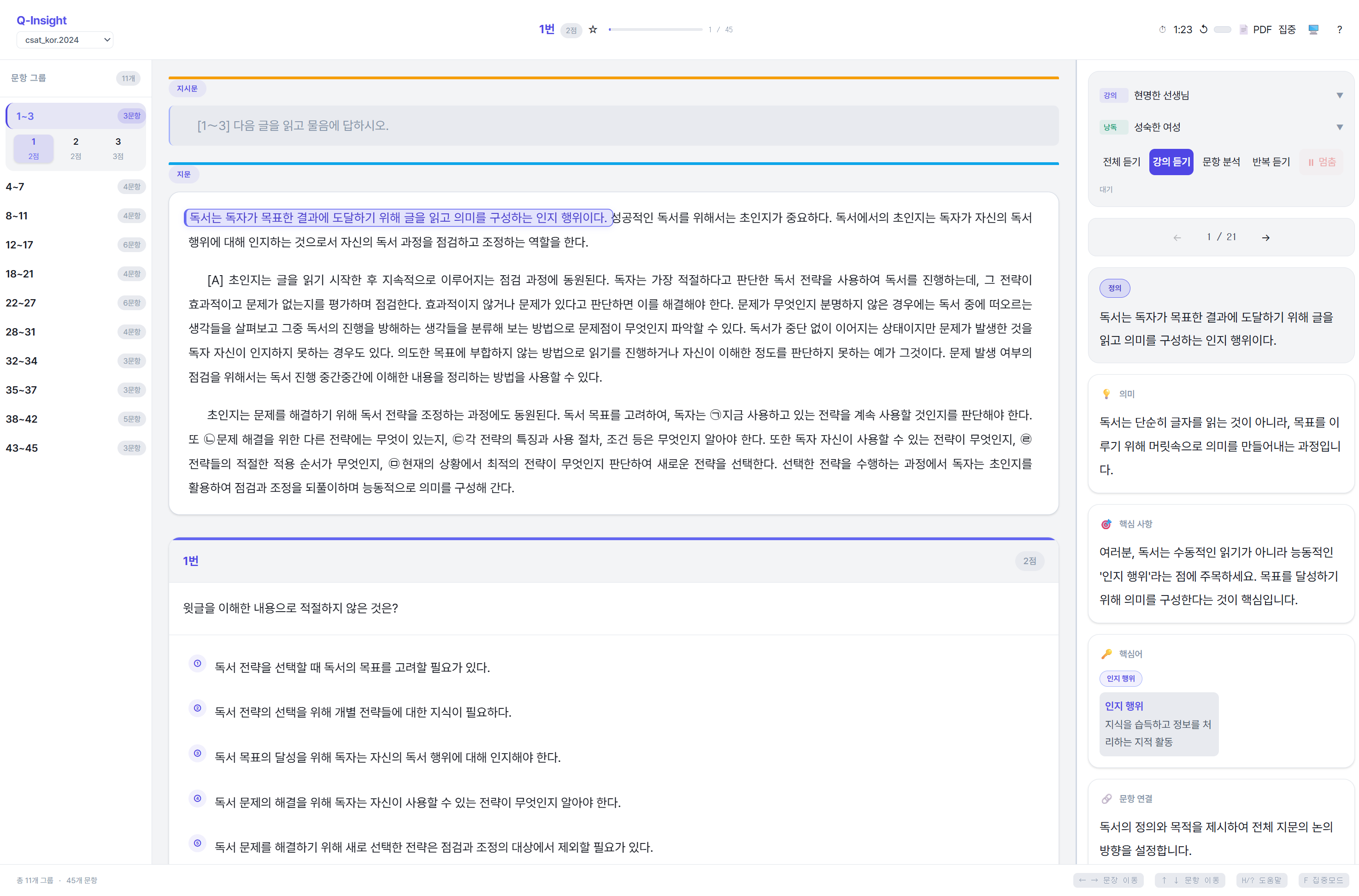Click the 집중 monitor screen icon
The width and height of the screenshot is (1359, 896).
point(1313,29)
